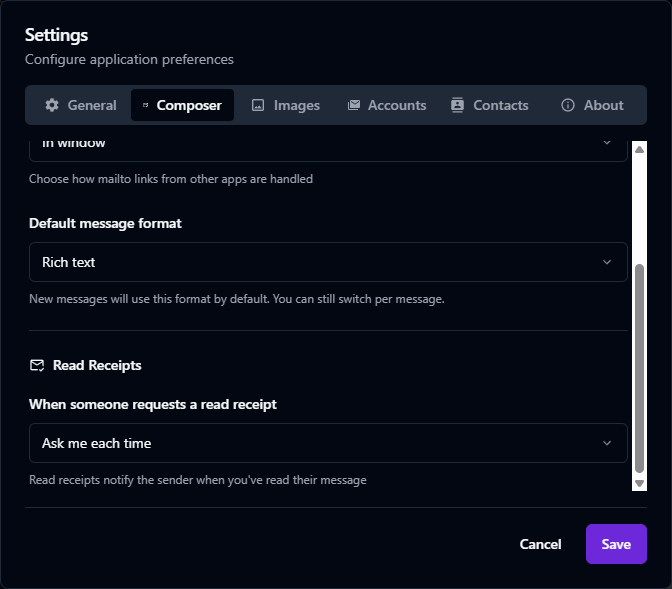
Task: Click the Default message format label
Action: coord(105,223)
